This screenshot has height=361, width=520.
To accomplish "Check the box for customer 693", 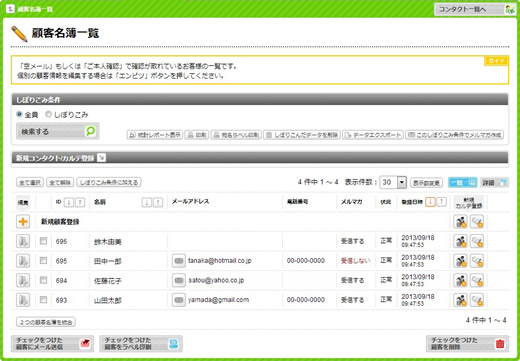I will point(43,300).
